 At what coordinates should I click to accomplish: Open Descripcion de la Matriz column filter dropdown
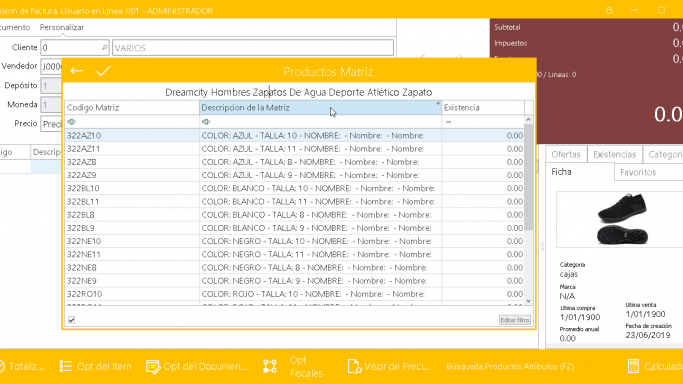click(x=438, y=104)
